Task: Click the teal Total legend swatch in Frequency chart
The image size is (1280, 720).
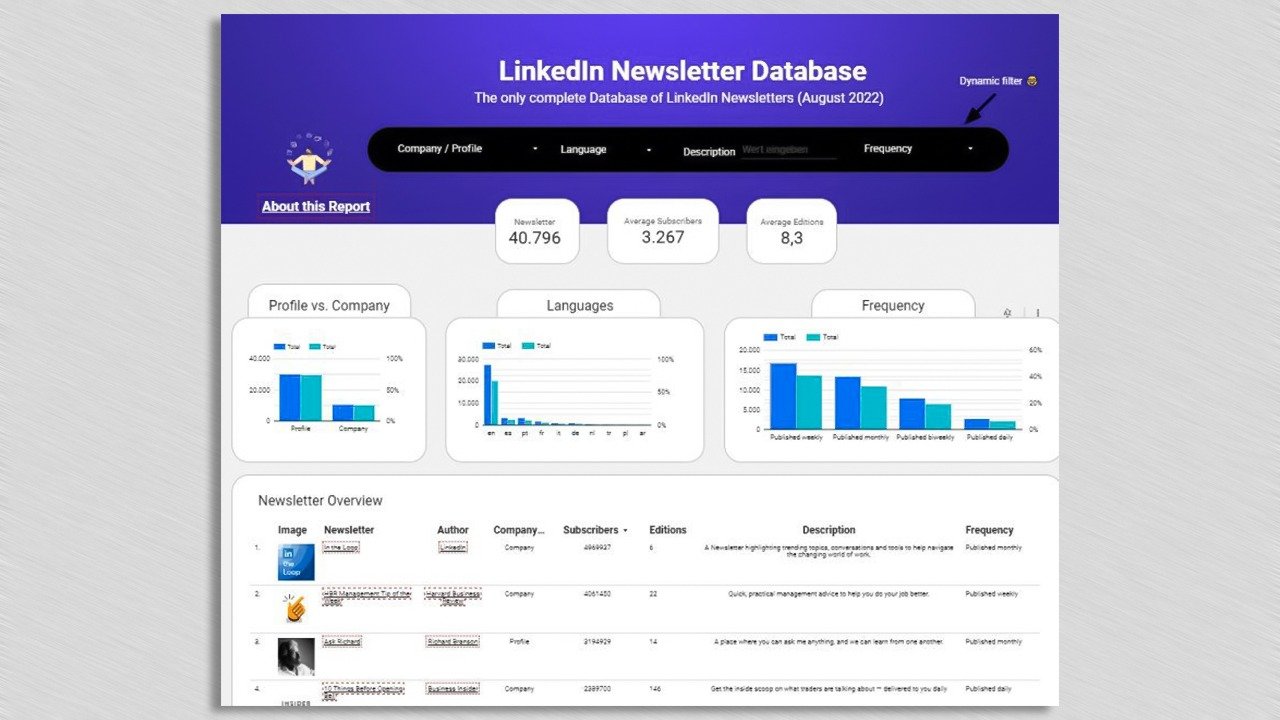Action: point(814,338)
